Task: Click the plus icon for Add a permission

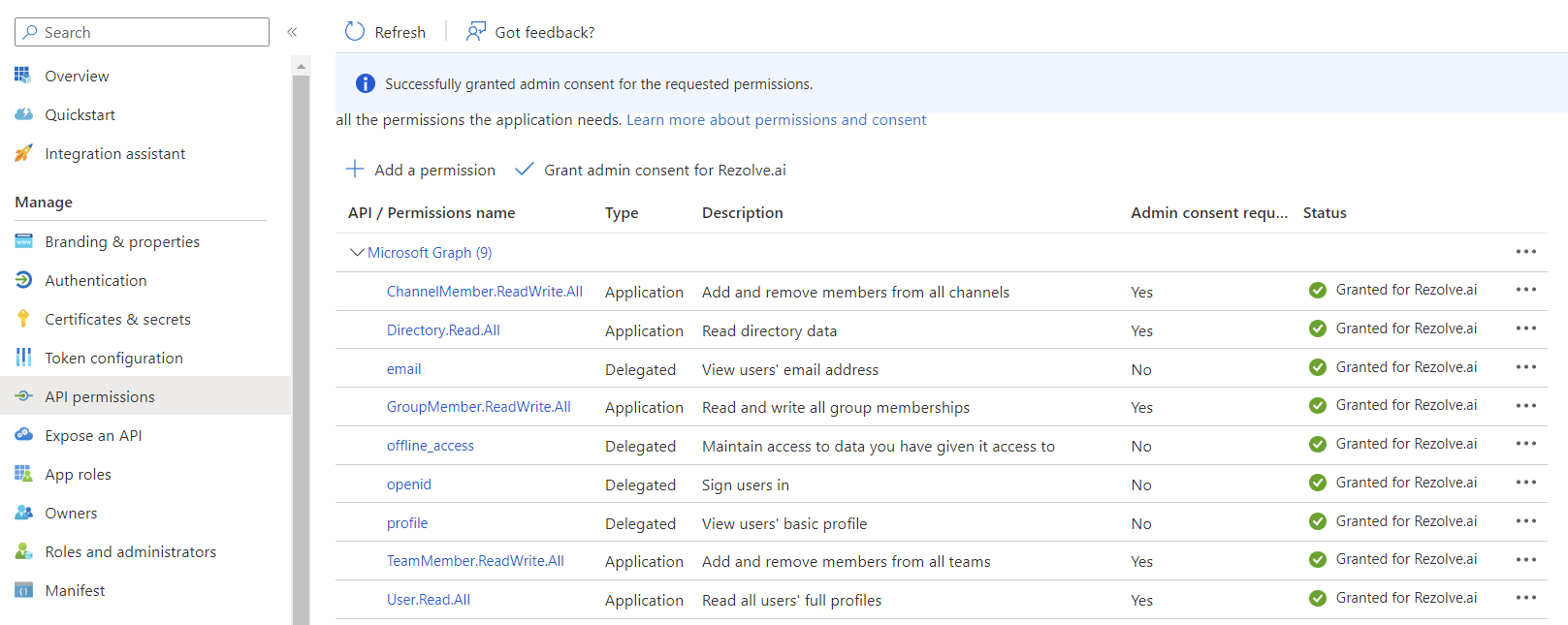Action: [355, 169]
